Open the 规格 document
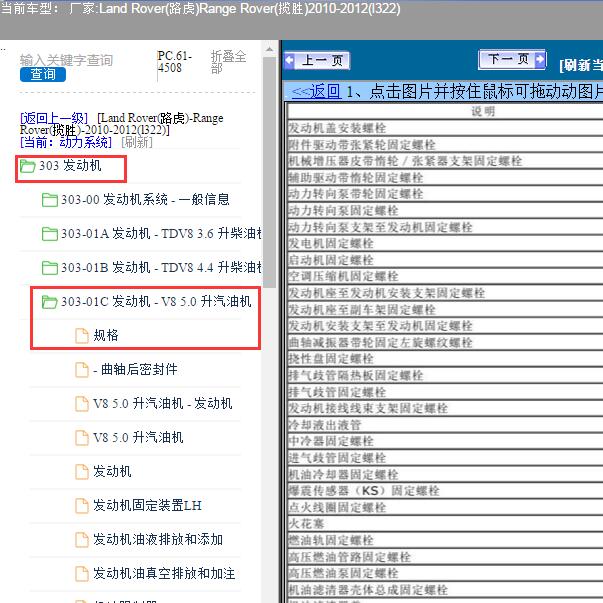This screenshot has height=603, width=603. [106, 335]
